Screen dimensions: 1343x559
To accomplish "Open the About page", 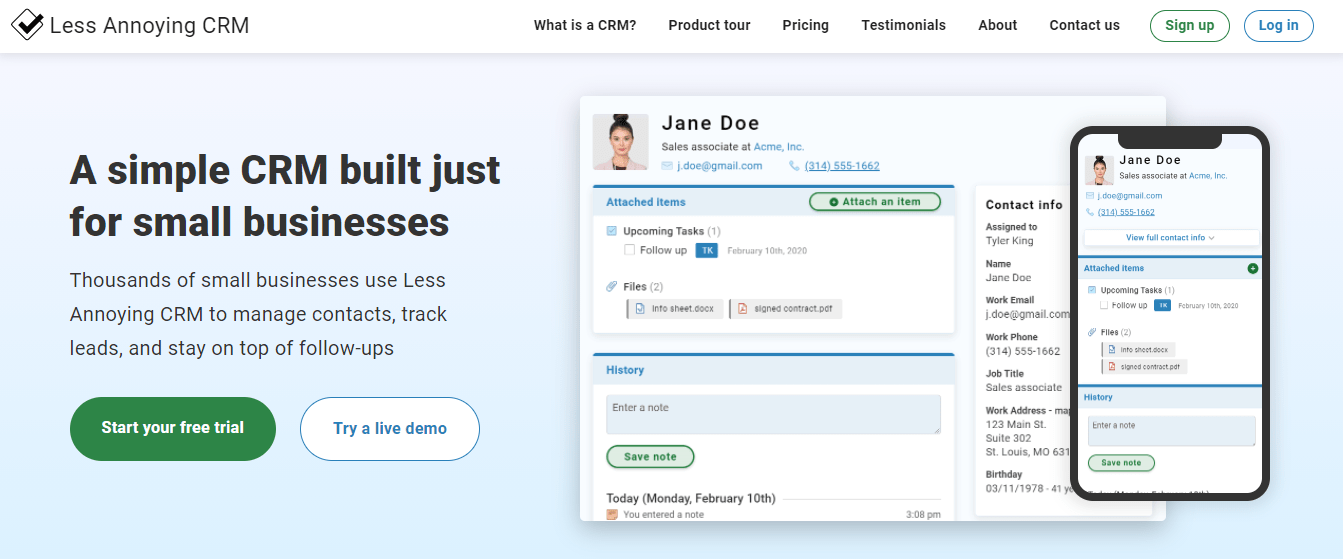I will click(997, 25).
